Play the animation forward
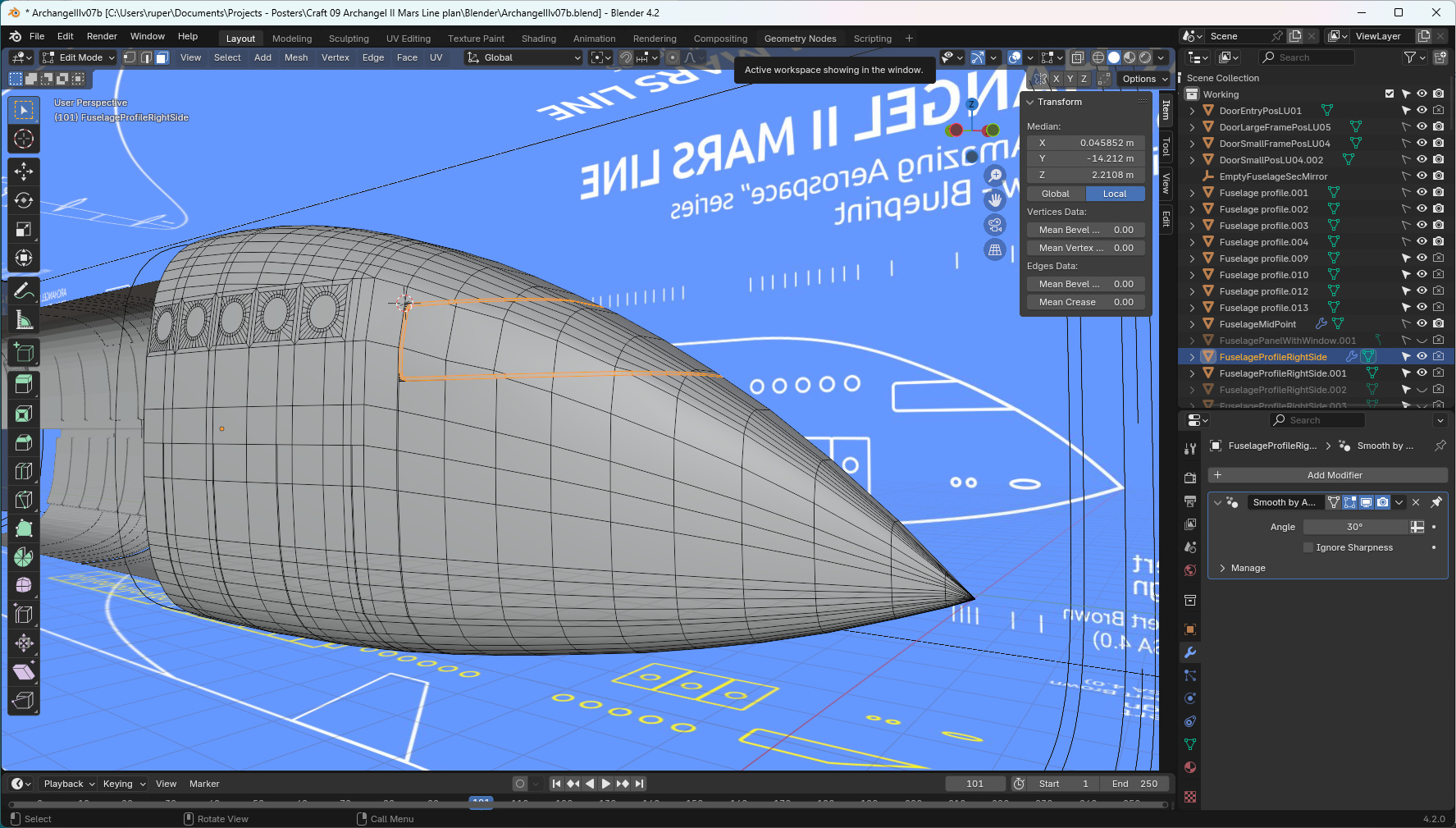The image size is (1456, 828). coord(606,784)
